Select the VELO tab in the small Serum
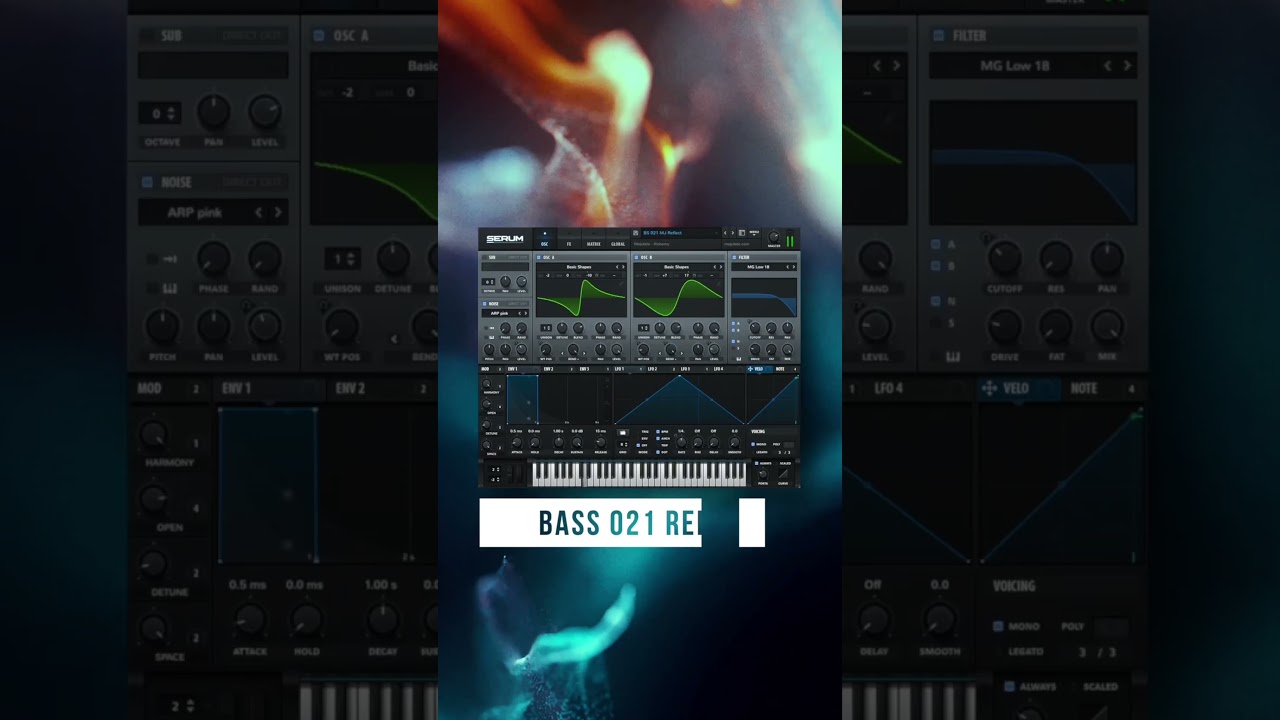The image size is (1280, 720). tap(759, 369)
